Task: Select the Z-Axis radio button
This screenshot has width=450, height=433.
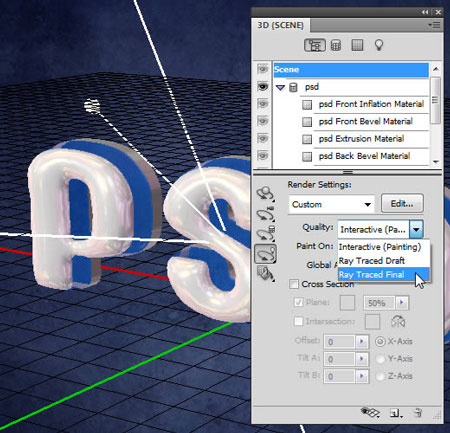Action: tap(380, 376)
